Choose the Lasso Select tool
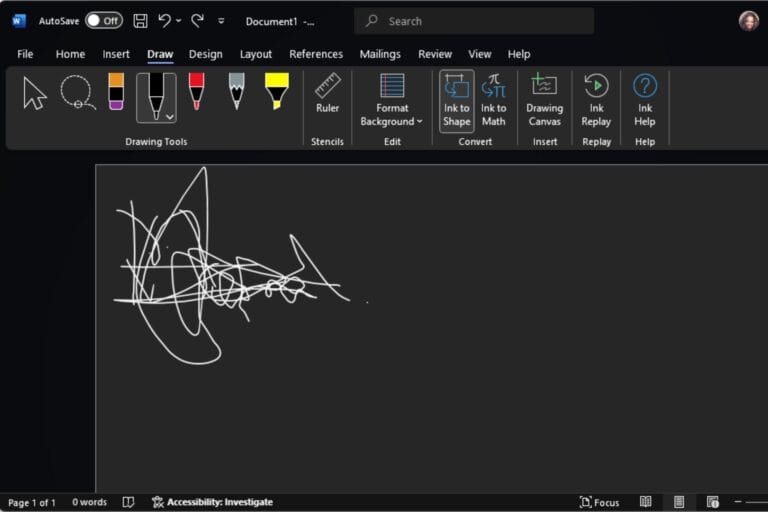The width and height of the screenshot is (768, 512). click(x=76, y=93)
